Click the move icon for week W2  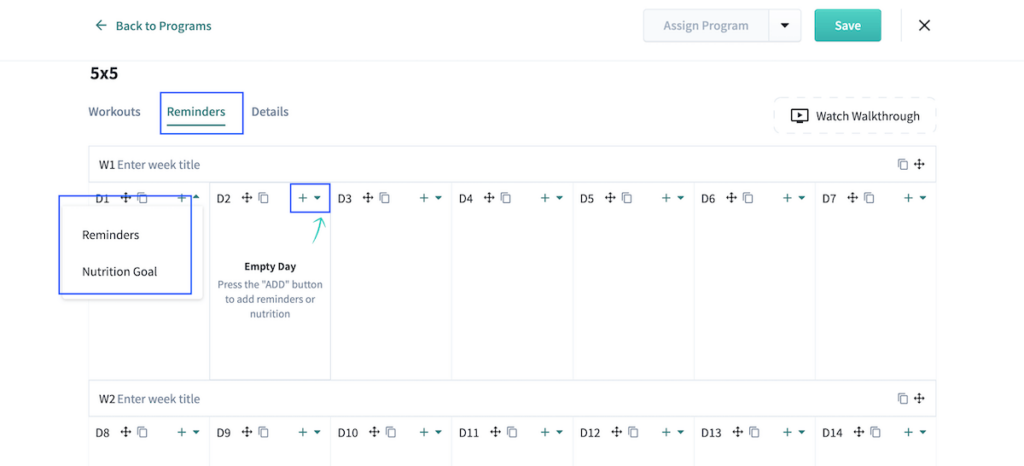coord(919,399)
